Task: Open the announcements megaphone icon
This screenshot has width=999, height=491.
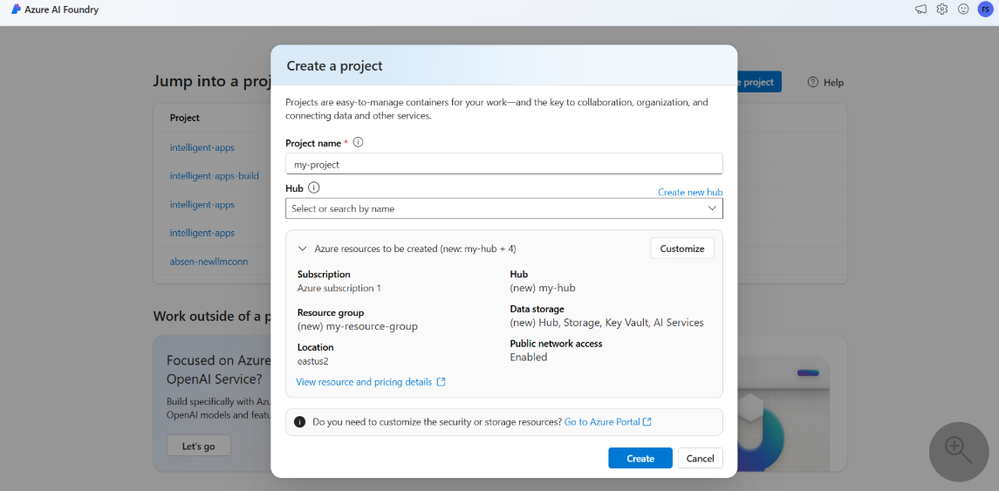Action: (x=921, y=10)
